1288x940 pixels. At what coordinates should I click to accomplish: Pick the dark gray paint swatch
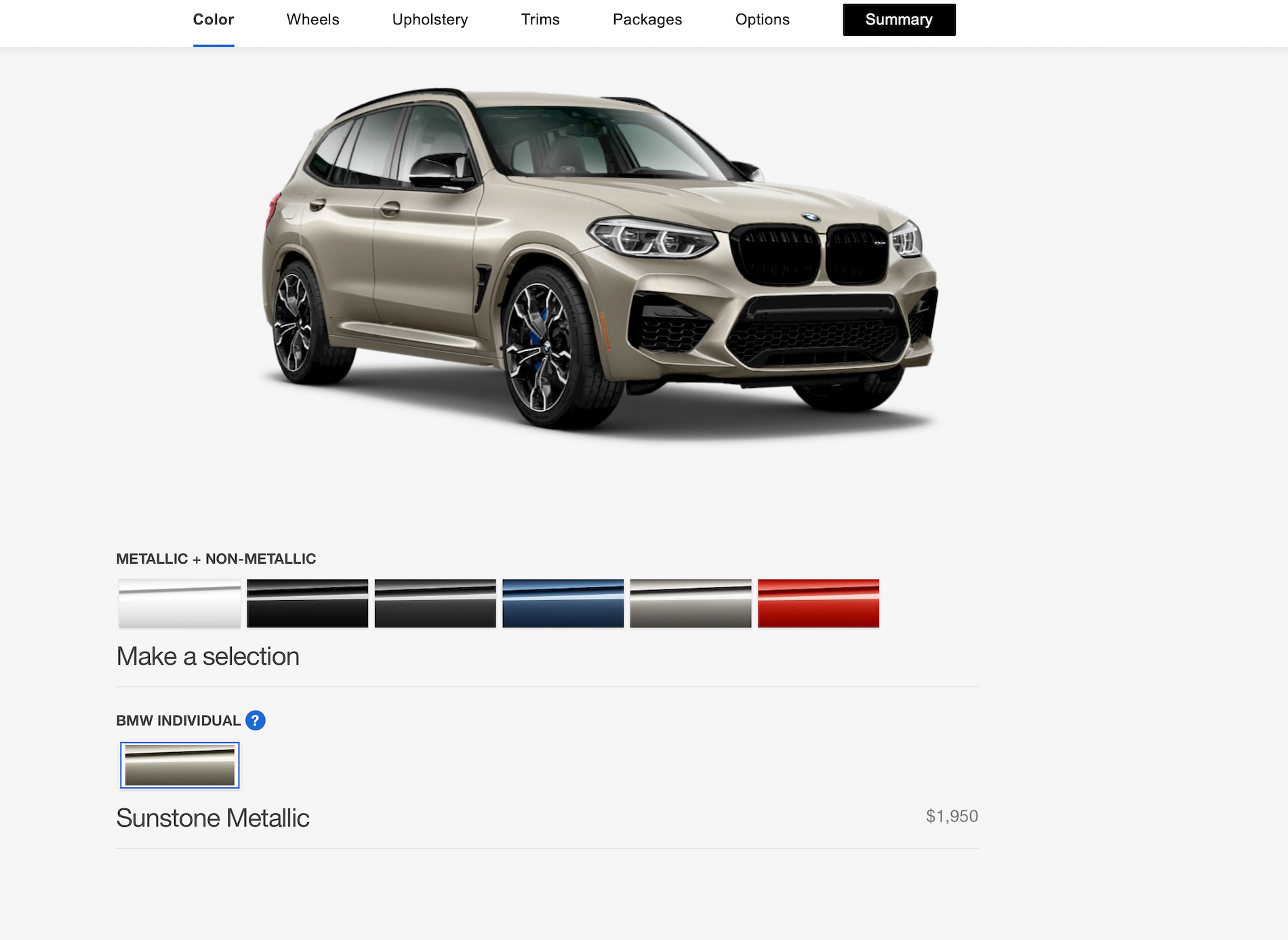[x=435, y=603]
